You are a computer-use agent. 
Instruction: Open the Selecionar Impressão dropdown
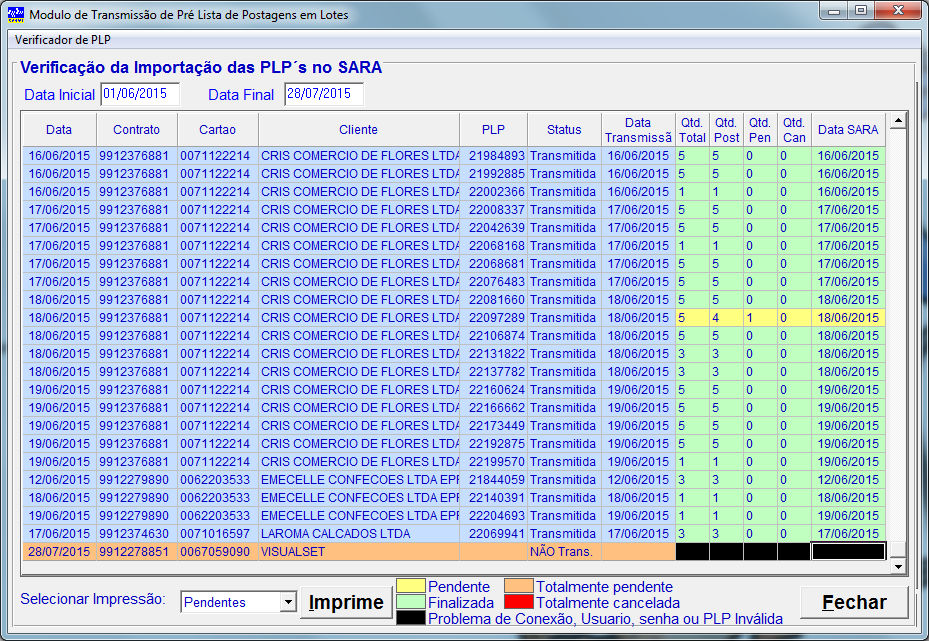288,602
